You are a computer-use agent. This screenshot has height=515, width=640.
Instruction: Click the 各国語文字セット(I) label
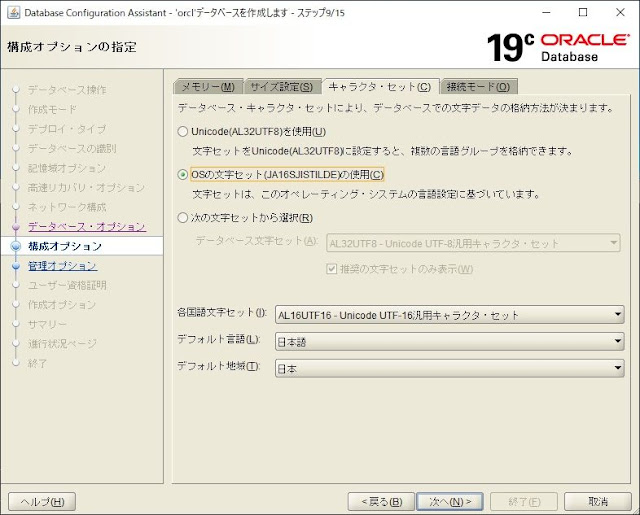pyautogui.click(x=222, y=313)
